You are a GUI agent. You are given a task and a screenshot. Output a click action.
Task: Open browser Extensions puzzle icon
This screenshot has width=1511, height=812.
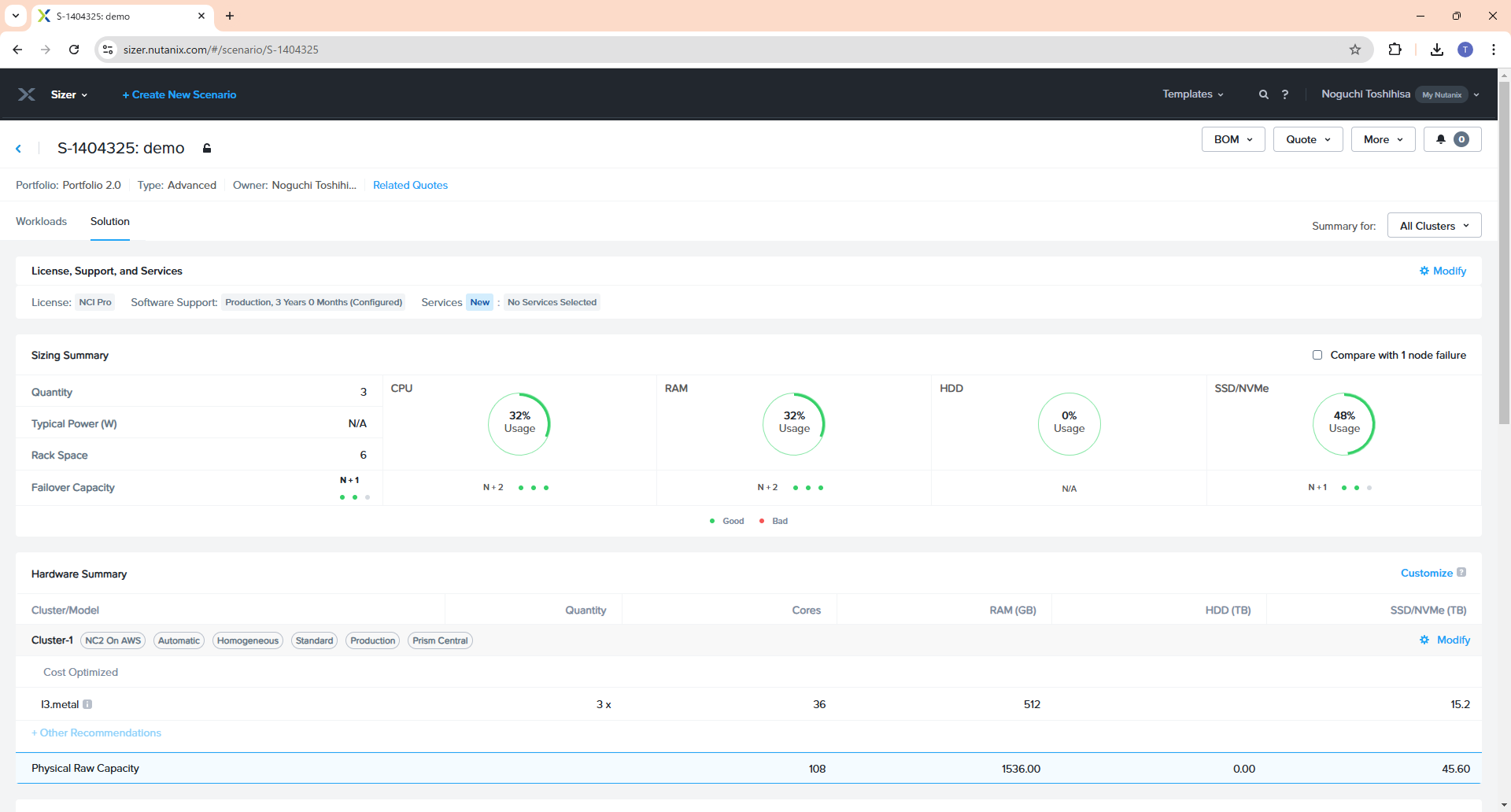(1395, 50)
